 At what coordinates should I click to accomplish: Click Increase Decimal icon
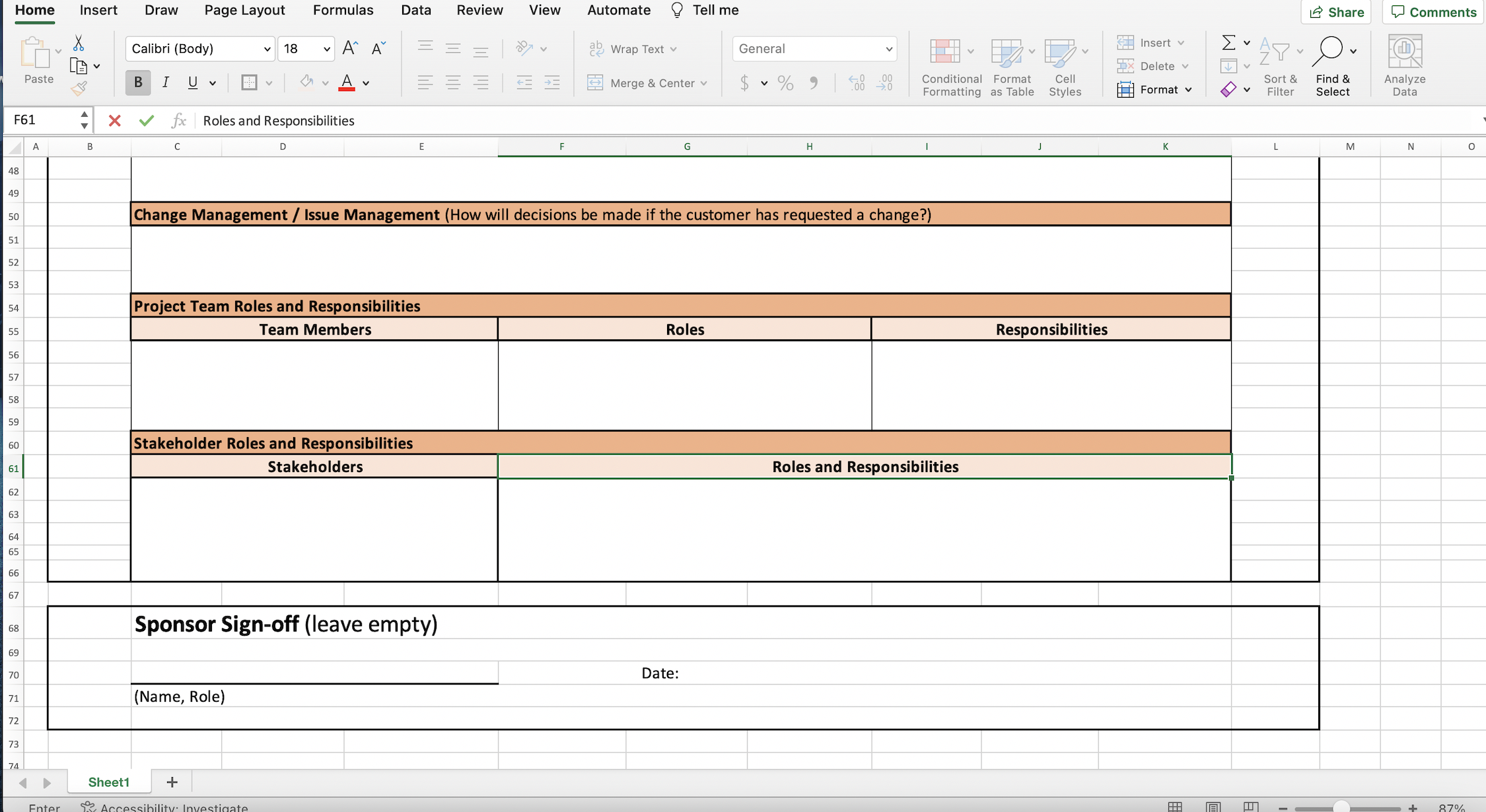point(857,83)
